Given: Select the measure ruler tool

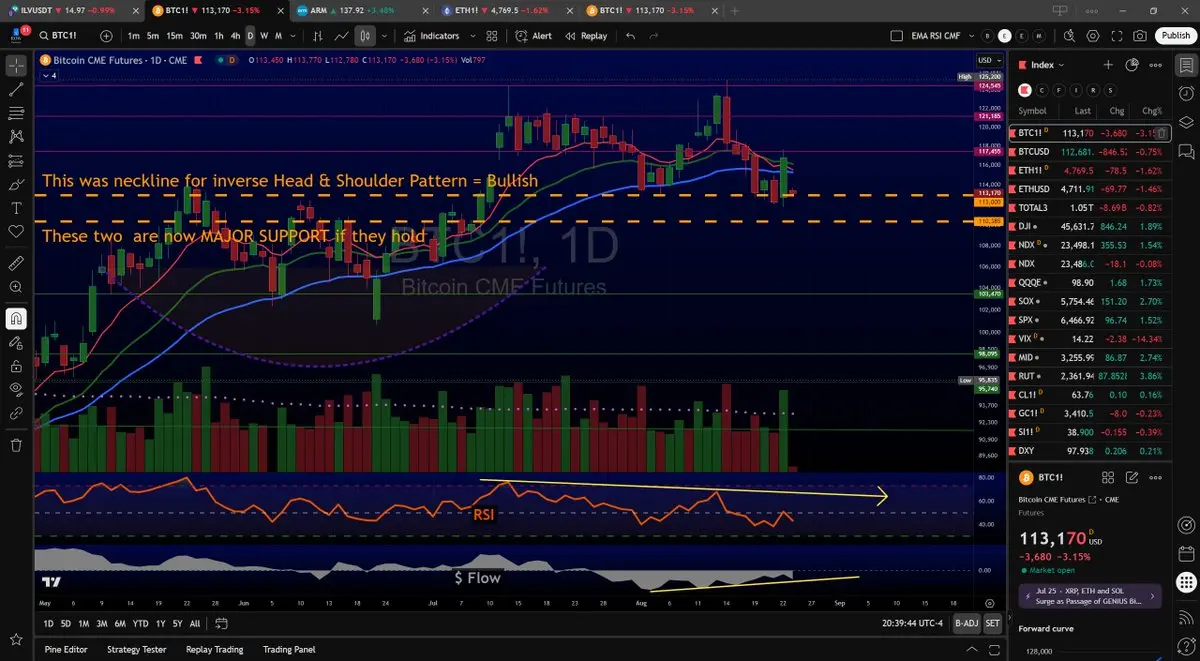Looking at the screenshot, I should coord(16,264).
